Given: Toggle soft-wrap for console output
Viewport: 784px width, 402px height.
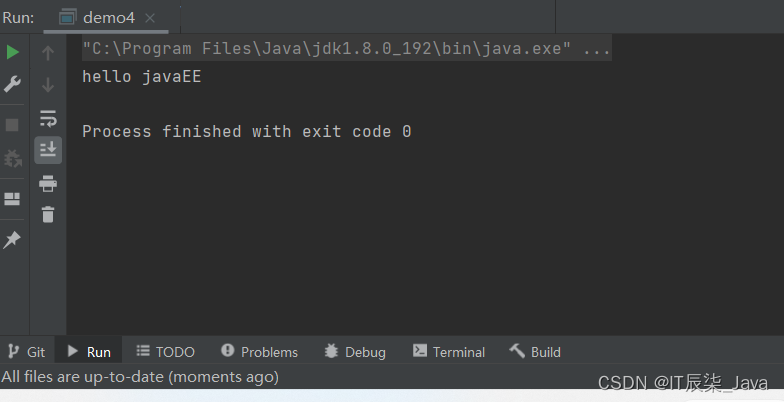Looking at the screenshot, I should pos(48,118).
